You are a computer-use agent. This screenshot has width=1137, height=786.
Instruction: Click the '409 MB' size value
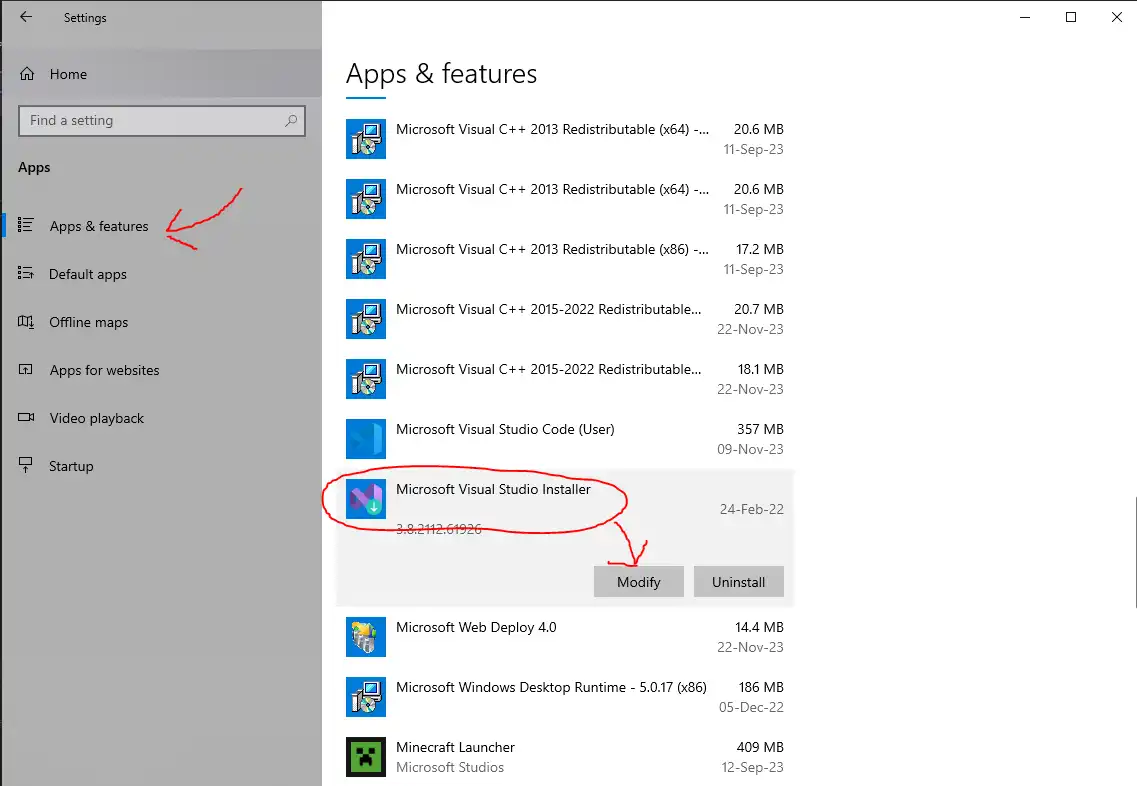point(760,748)
